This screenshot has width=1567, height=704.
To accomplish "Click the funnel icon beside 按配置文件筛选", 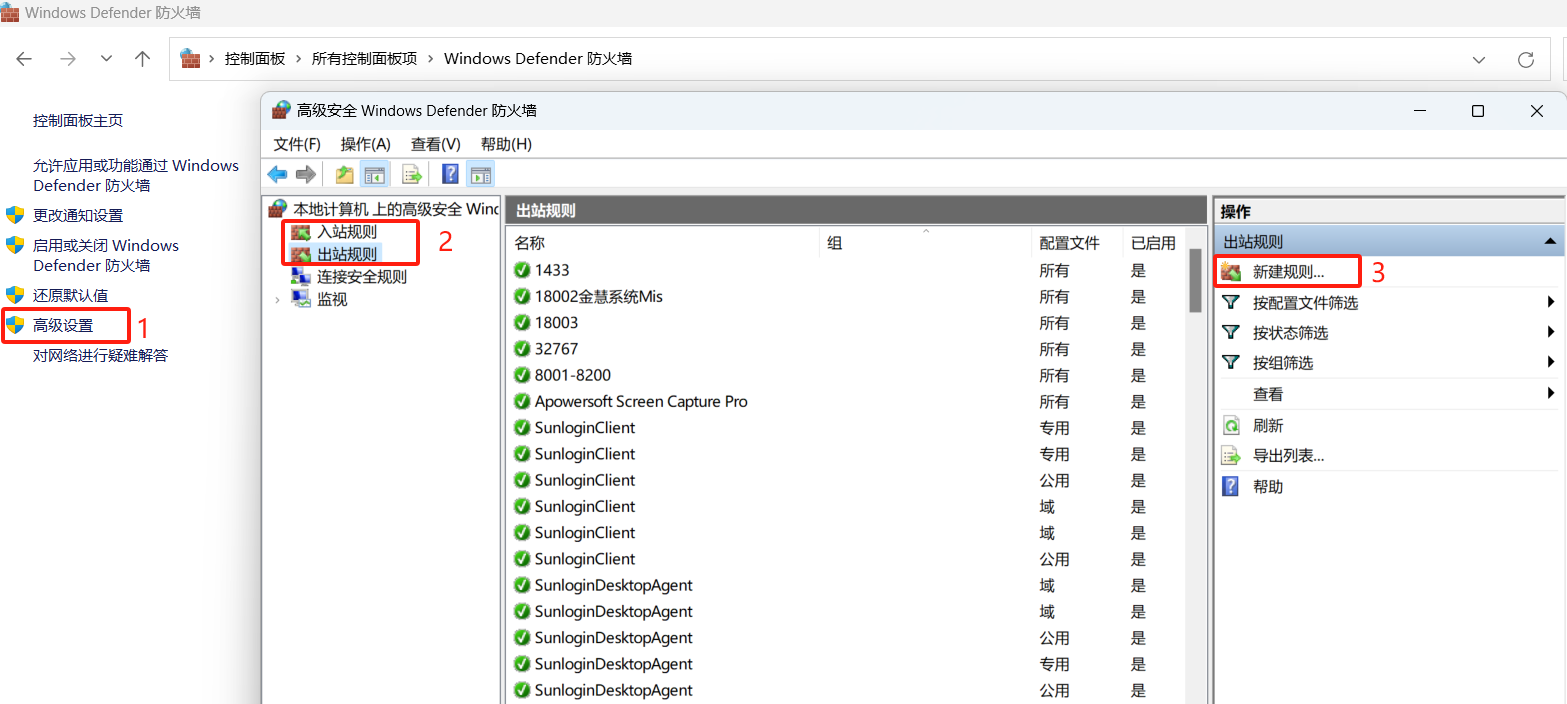I will 1232,302.
